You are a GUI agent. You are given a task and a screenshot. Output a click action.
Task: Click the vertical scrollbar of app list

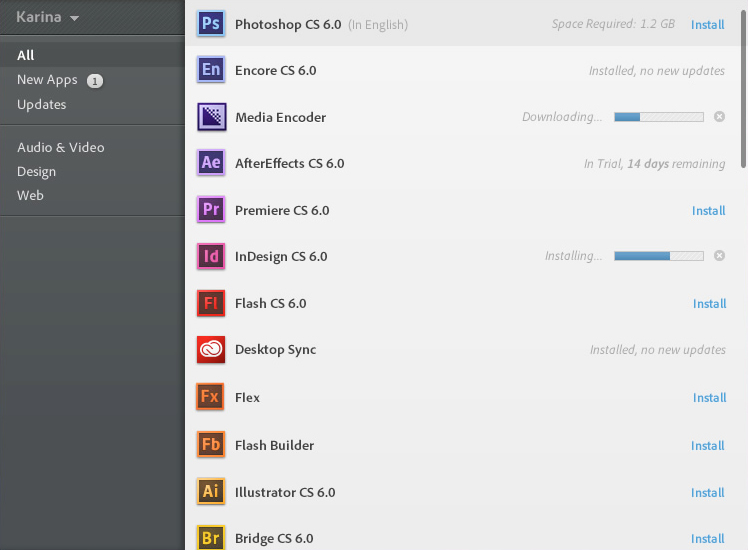click(x=743, y=90)
